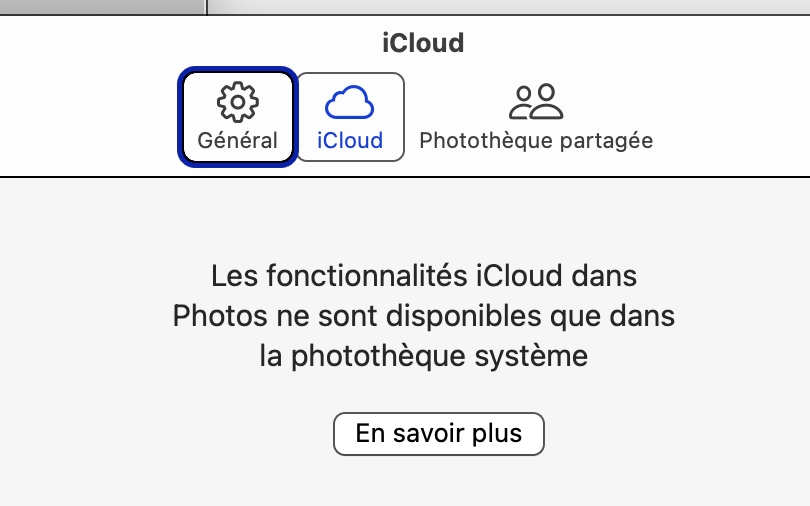Click the "Photothèque partagée" text label
The height and width of the screenshot is (506, 810).
pos(536,140)
